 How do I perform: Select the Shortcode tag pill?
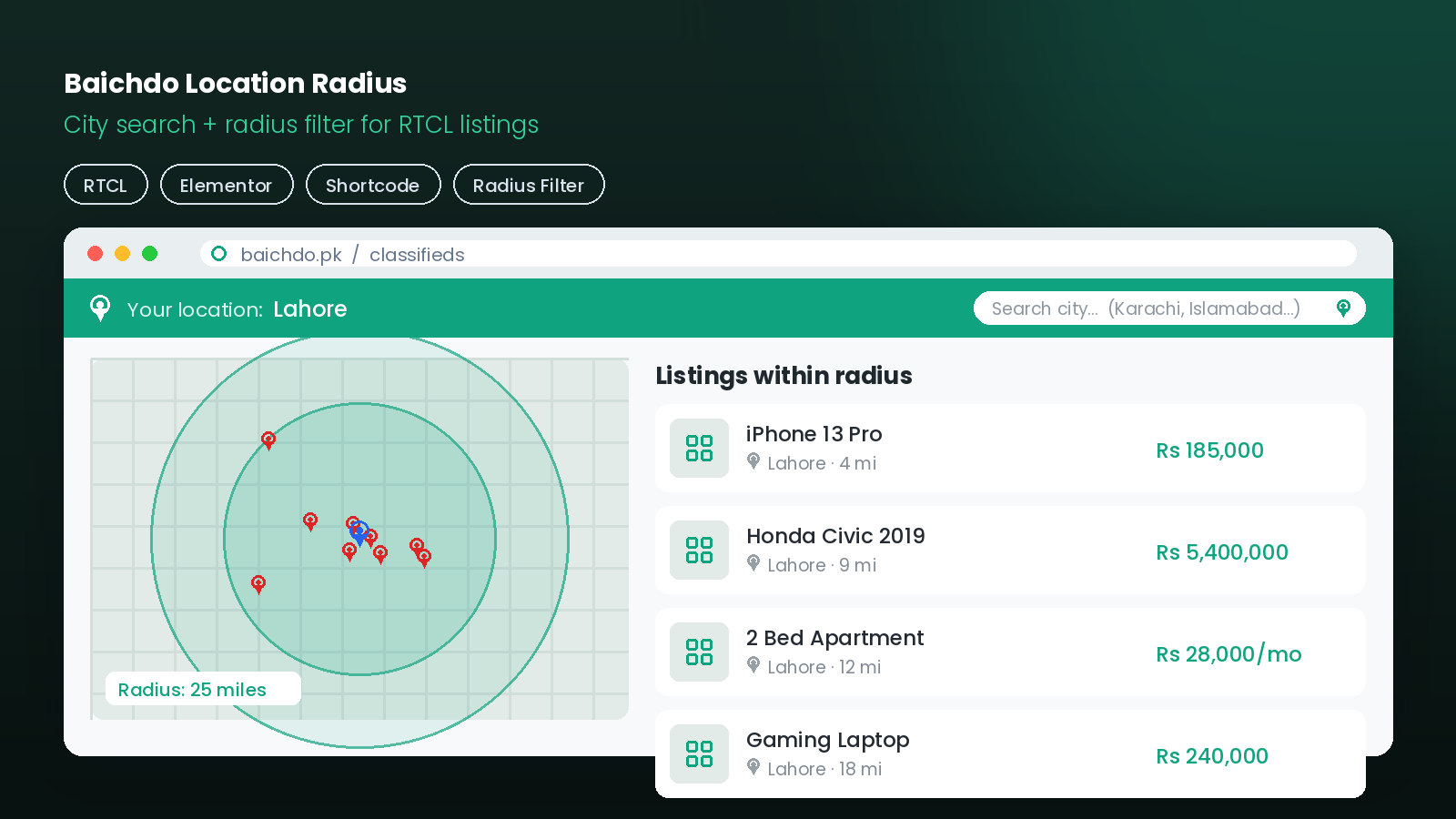click(x=373, y=185)
